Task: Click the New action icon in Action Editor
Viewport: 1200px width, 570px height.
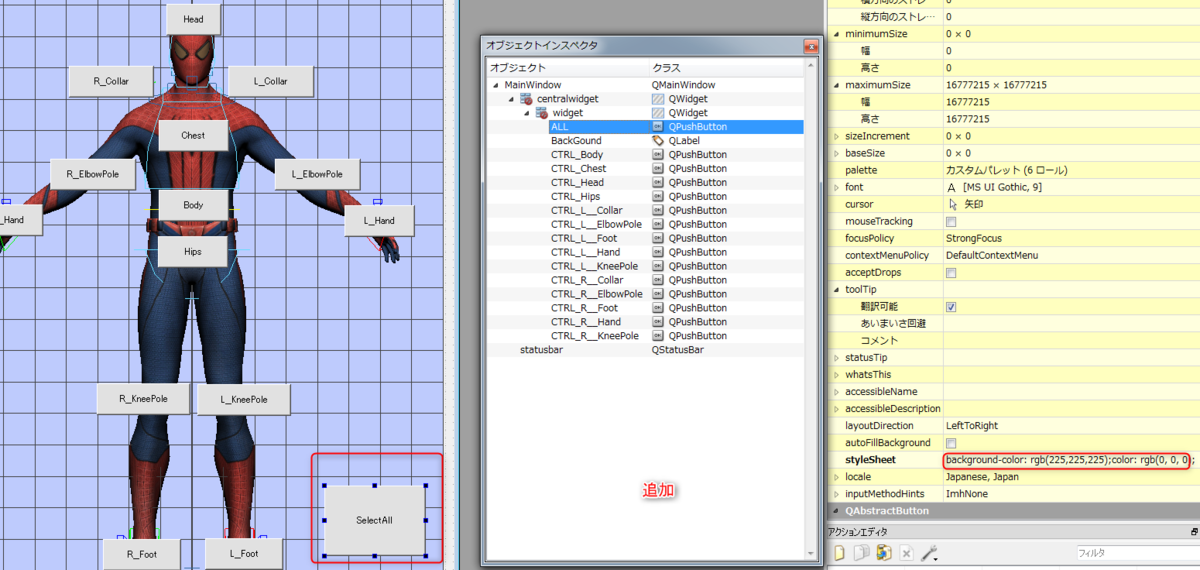Action: tap(840, 553)
